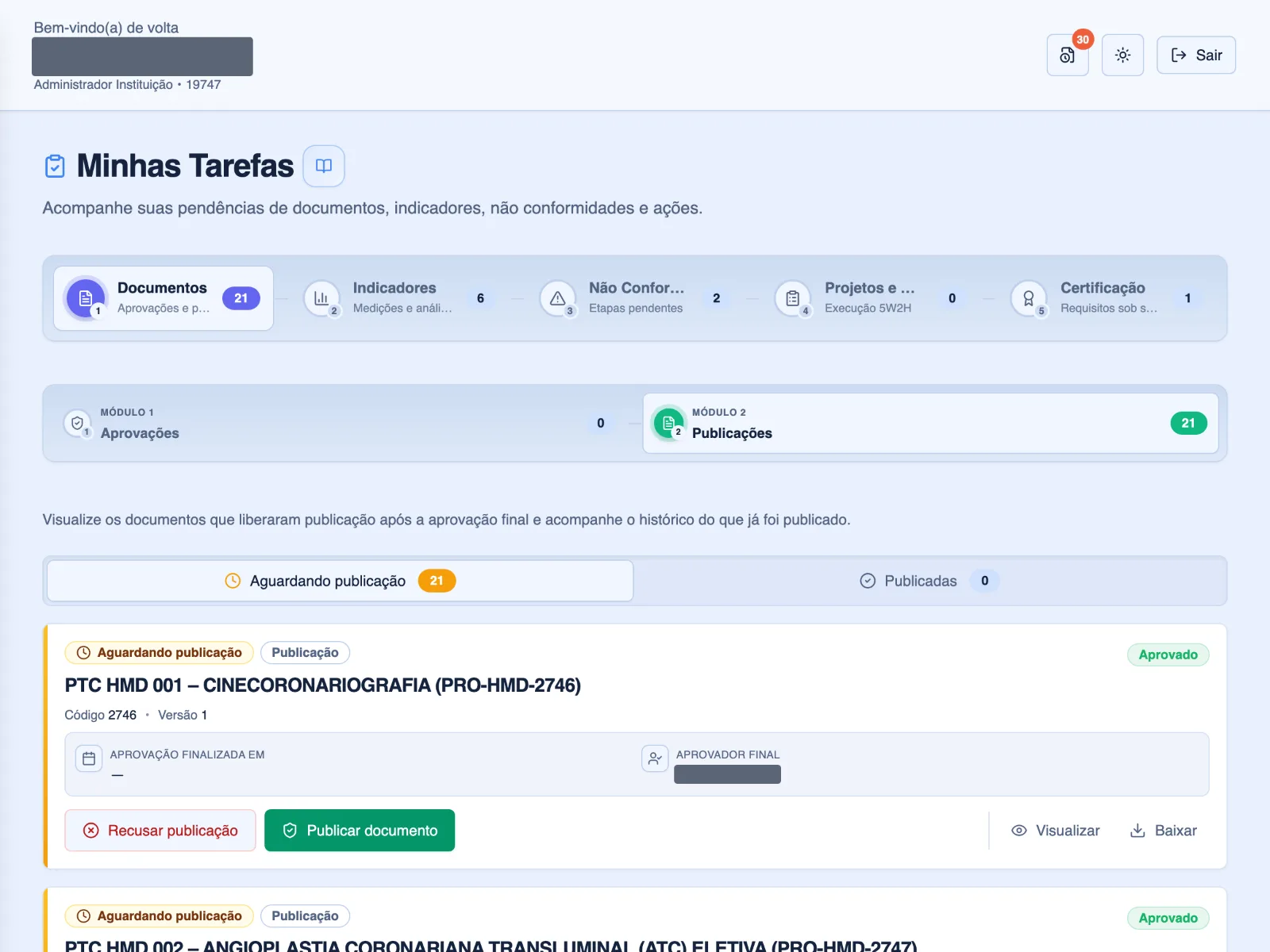Click the green Publicações count badge 21
Viewport: 1270px width, 952px height.
(1188, 423)
